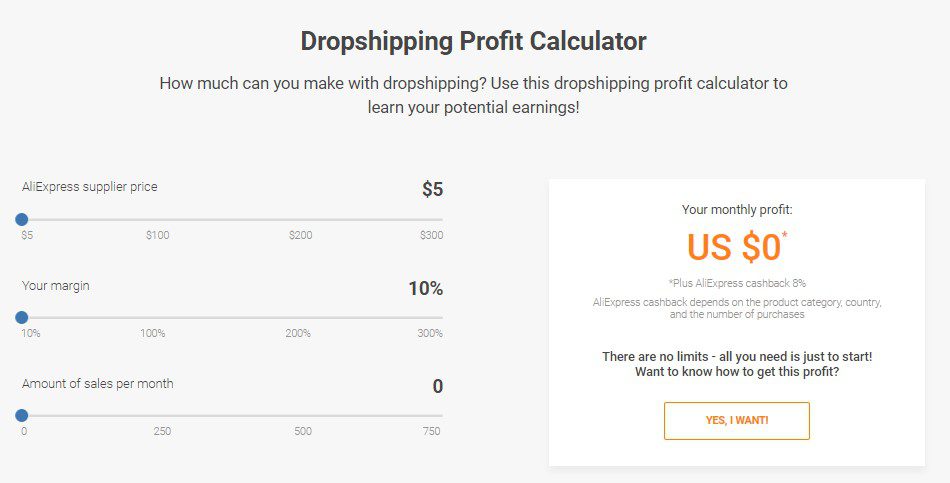Set margin slider at 200% mark
950x483 pixels.
(298, 318)
